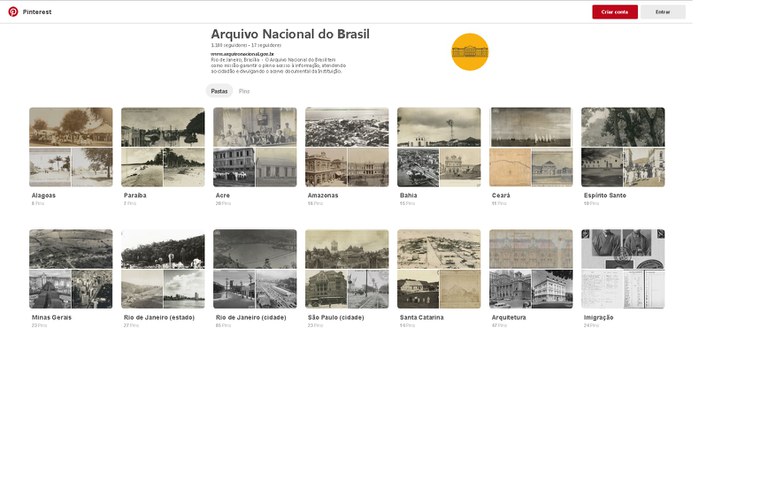Open the Rio de Janeiro (cidade) board thumbnail

255,269
